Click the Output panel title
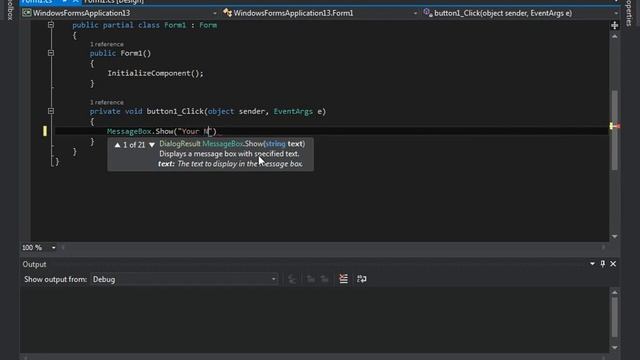 tap(34, 264)
